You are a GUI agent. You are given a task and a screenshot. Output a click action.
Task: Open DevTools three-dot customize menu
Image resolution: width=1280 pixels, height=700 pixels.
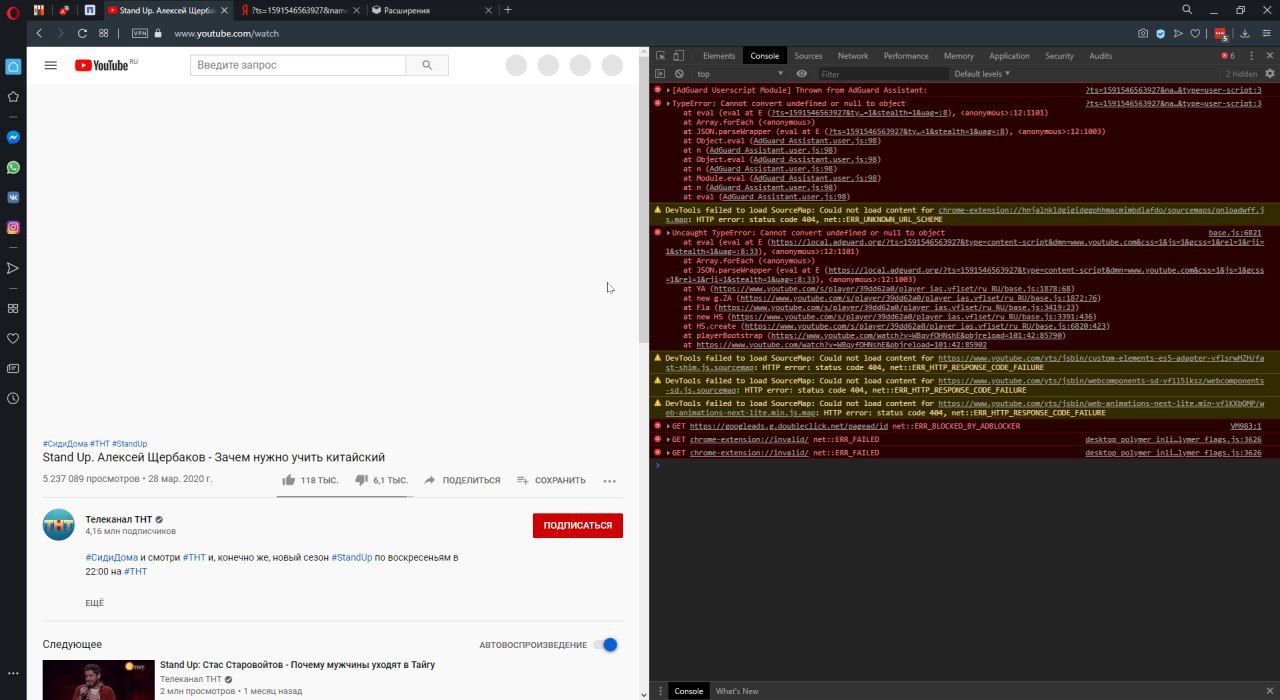[x=1251, y=56]
